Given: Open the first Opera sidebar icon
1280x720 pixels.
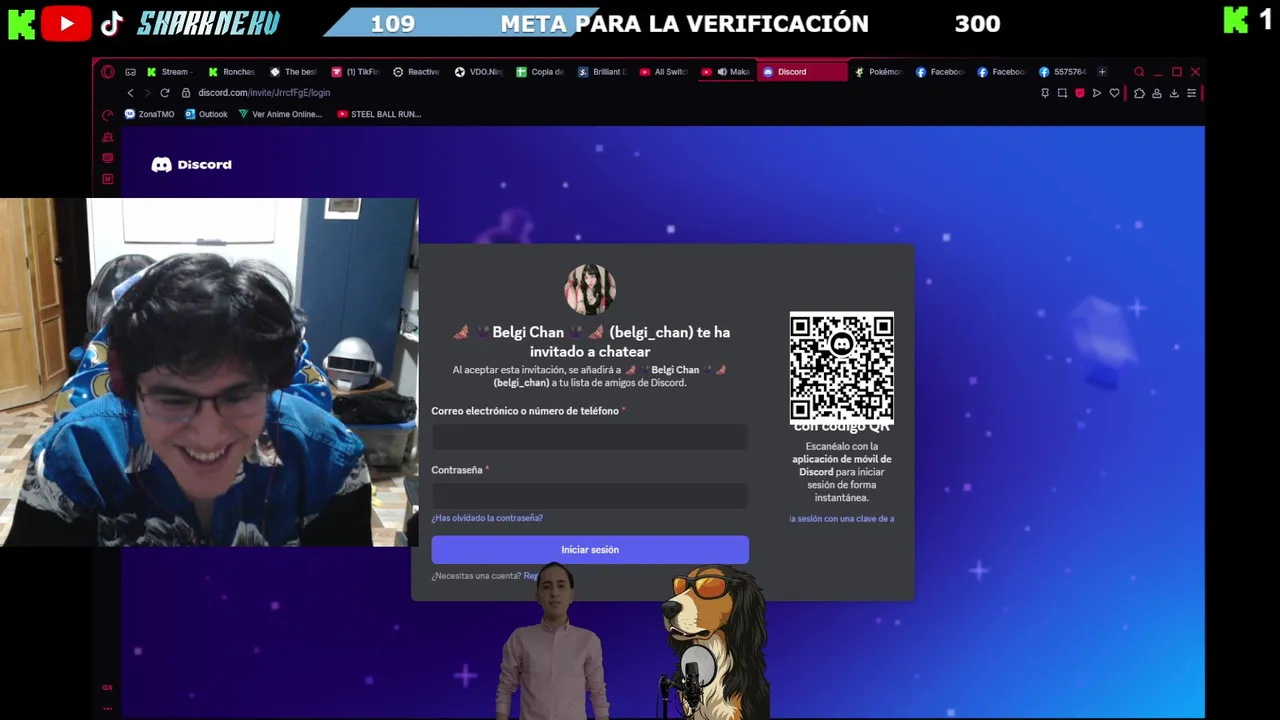Looking at the screenshot, I should tap(108, 137).
